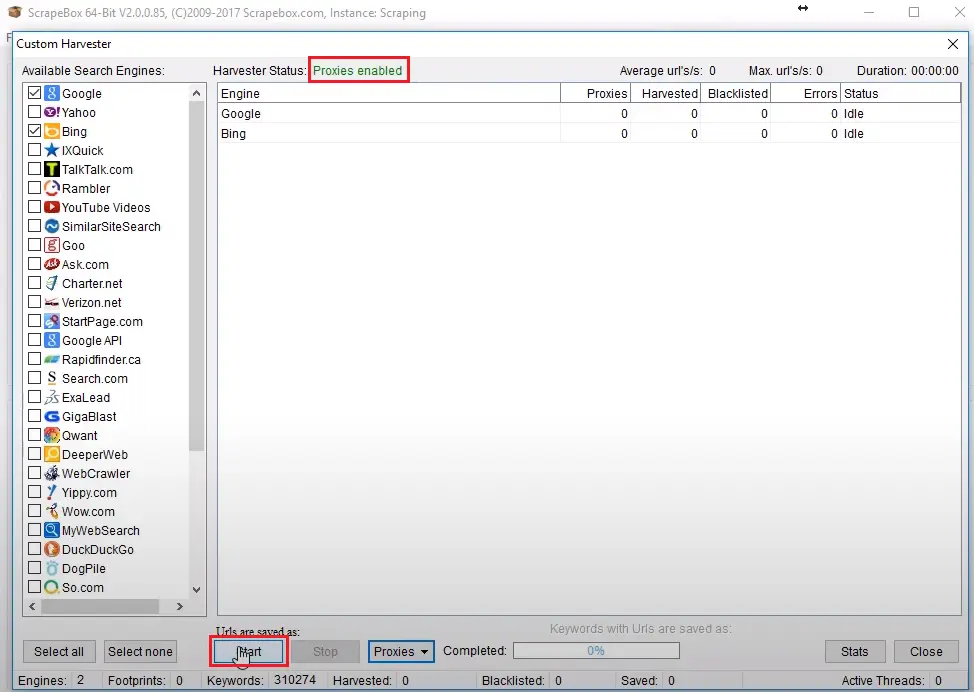Sort by the Errors column header
Screen dimensions: 974x692
[x=806, y=93]
